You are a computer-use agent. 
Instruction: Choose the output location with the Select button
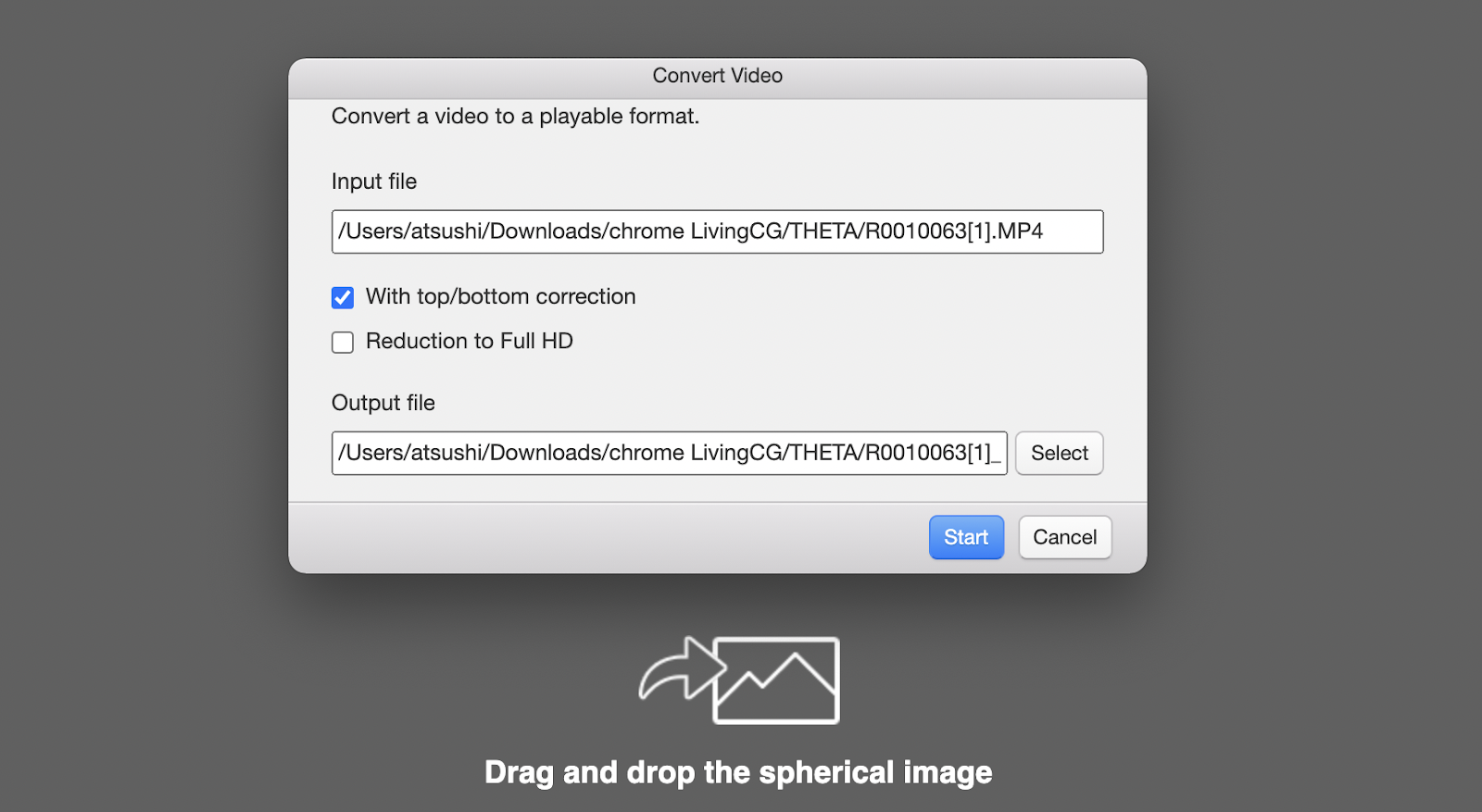(1060, 453)
